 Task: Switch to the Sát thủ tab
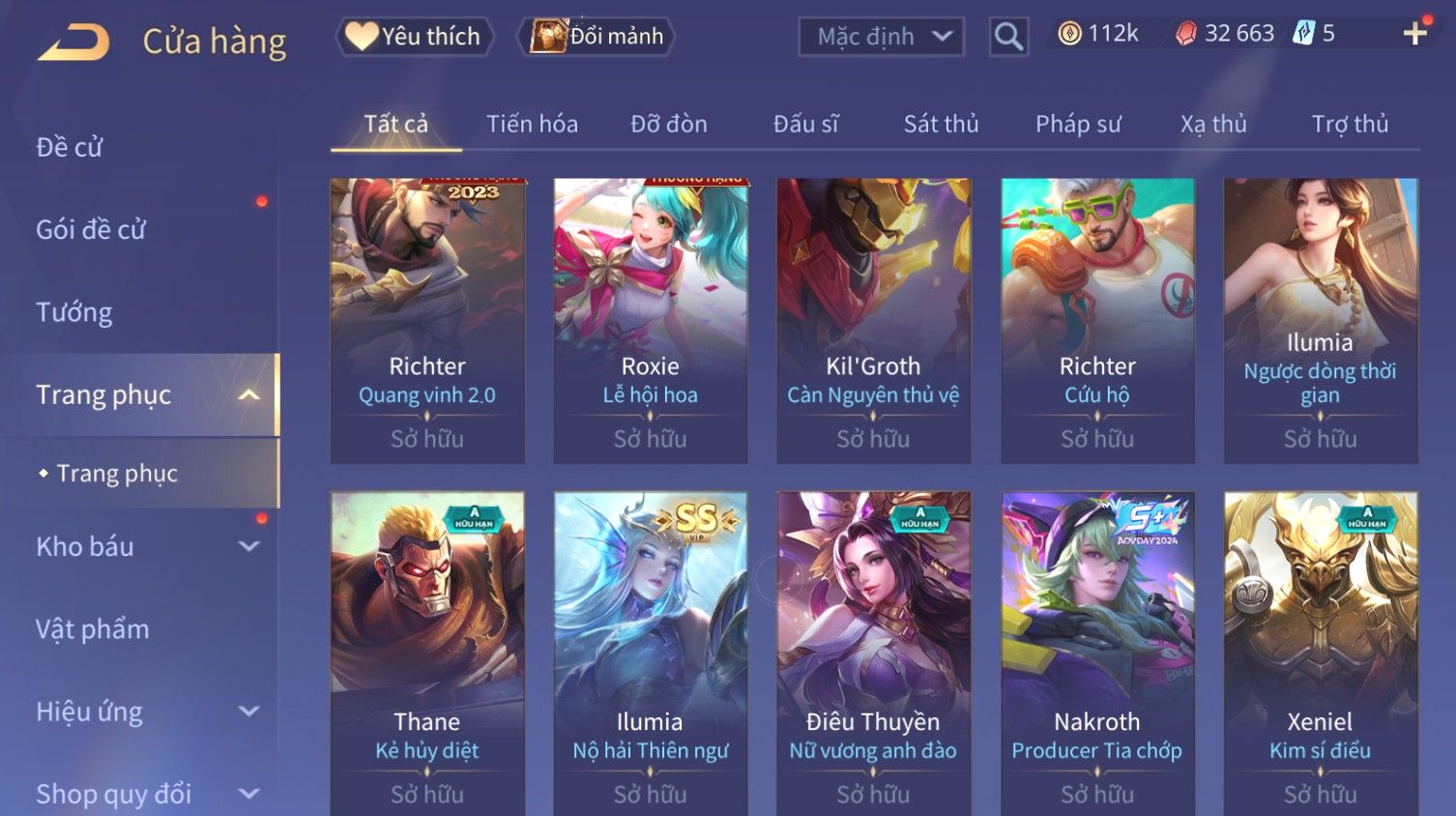[x=941, y=124]
